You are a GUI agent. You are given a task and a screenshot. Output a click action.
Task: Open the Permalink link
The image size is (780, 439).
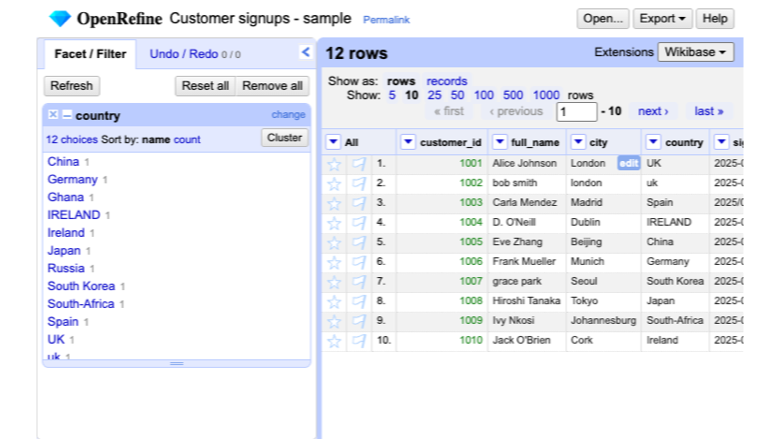pyautogui.click(x=386, y=20)
